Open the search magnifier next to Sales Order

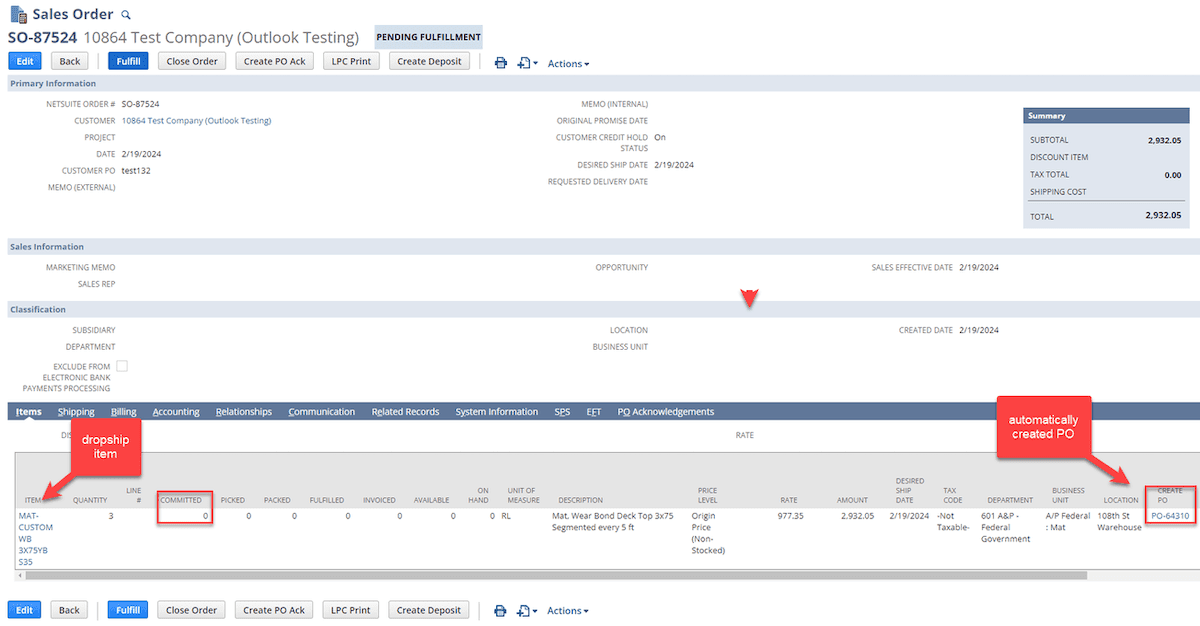pos(125,15)
